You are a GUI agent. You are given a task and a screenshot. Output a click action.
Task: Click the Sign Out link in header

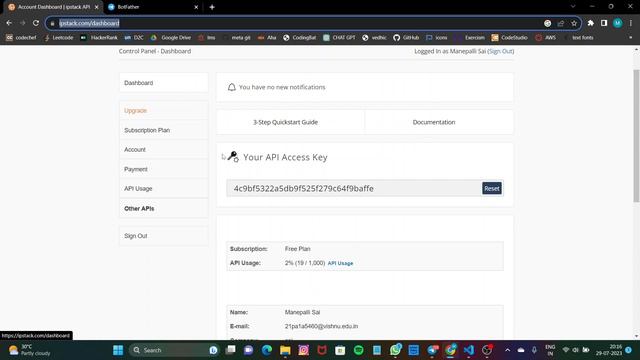click(501, 51)
